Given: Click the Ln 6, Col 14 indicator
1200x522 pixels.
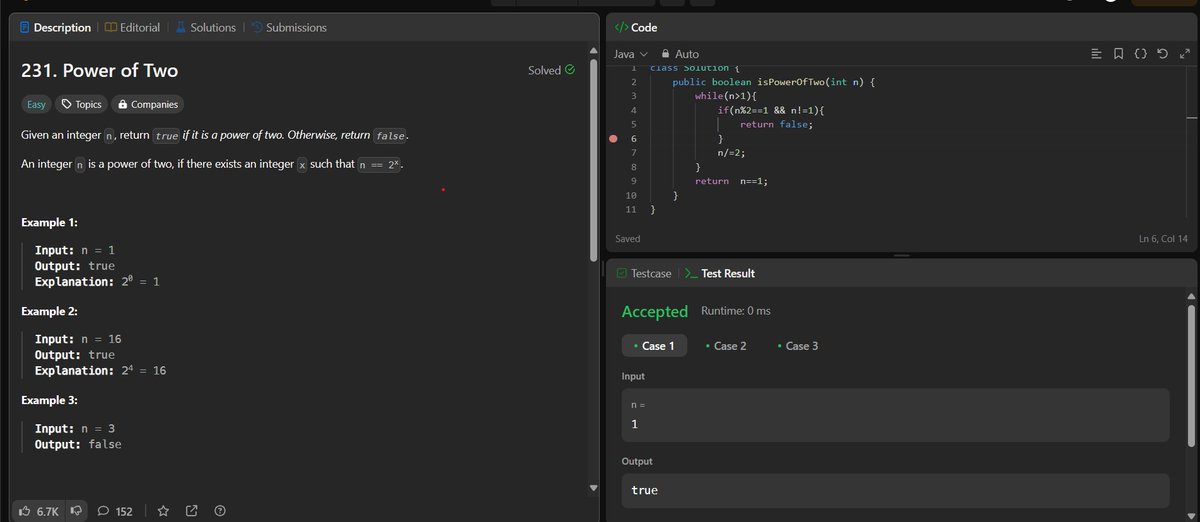Looking at the screenshot, I should pos(1162,239).
